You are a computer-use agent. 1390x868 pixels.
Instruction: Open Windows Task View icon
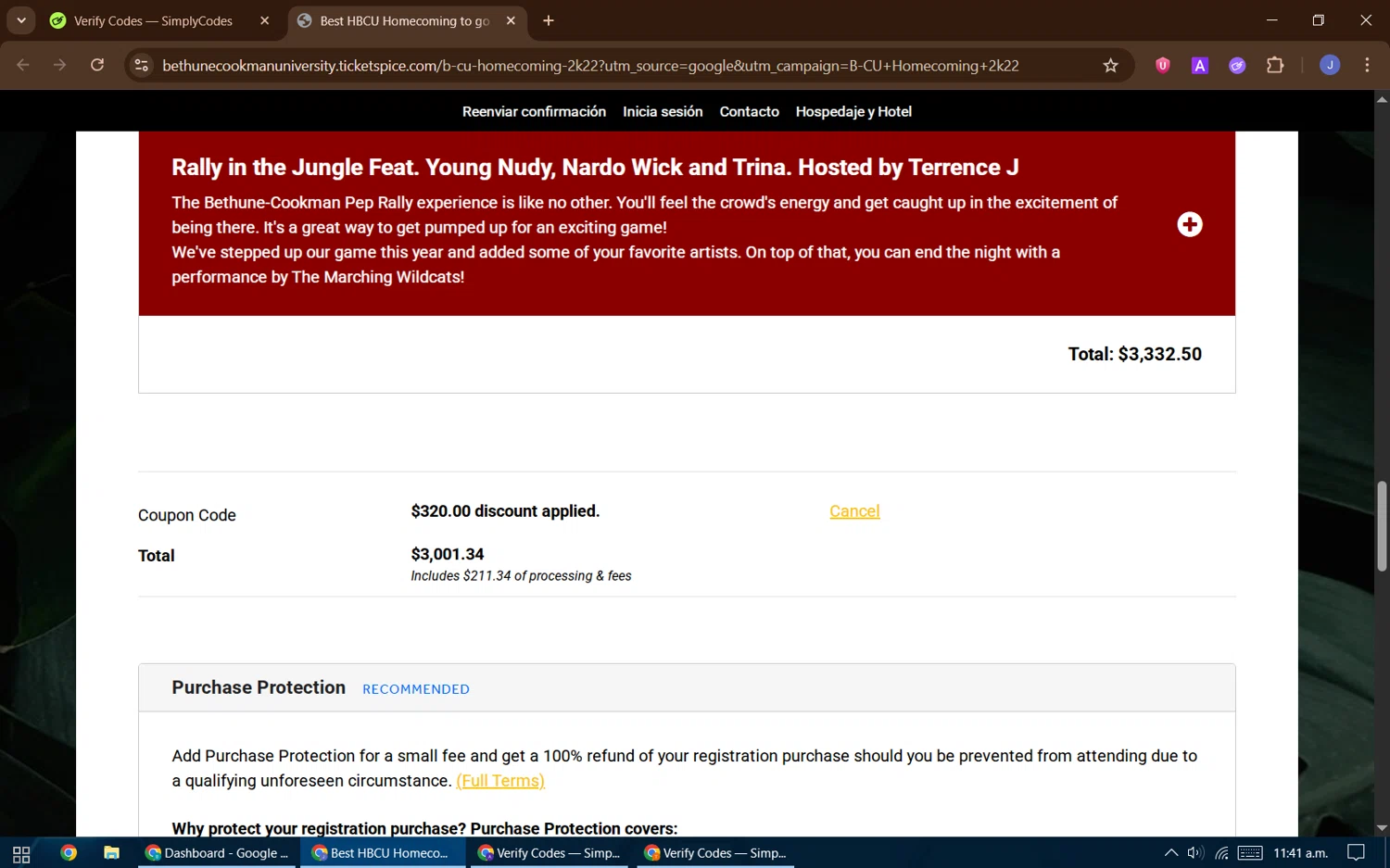point(21,853)
